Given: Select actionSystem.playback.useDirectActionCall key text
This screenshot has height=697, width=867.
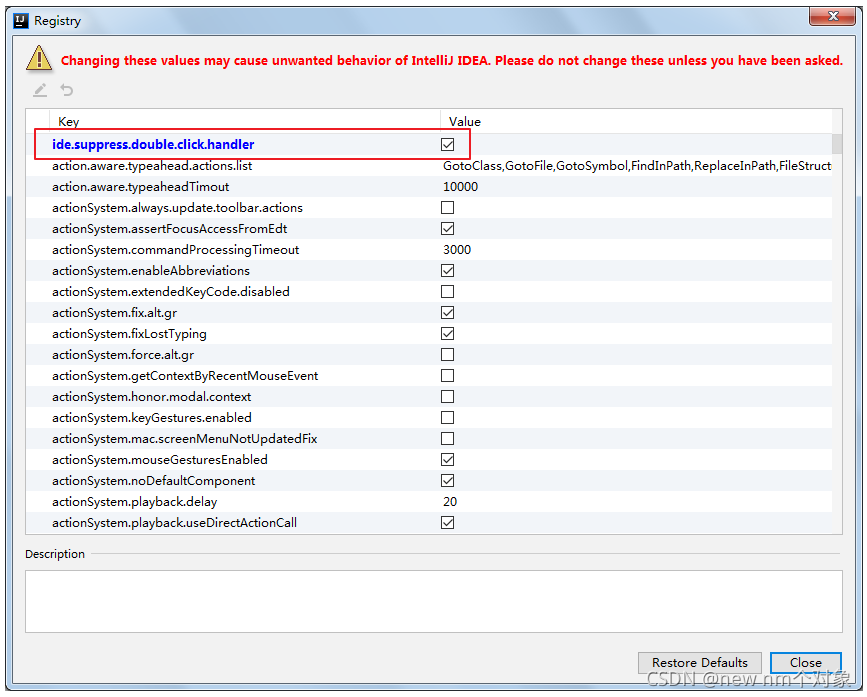Looking at the screenshot, I should (174, 523).
